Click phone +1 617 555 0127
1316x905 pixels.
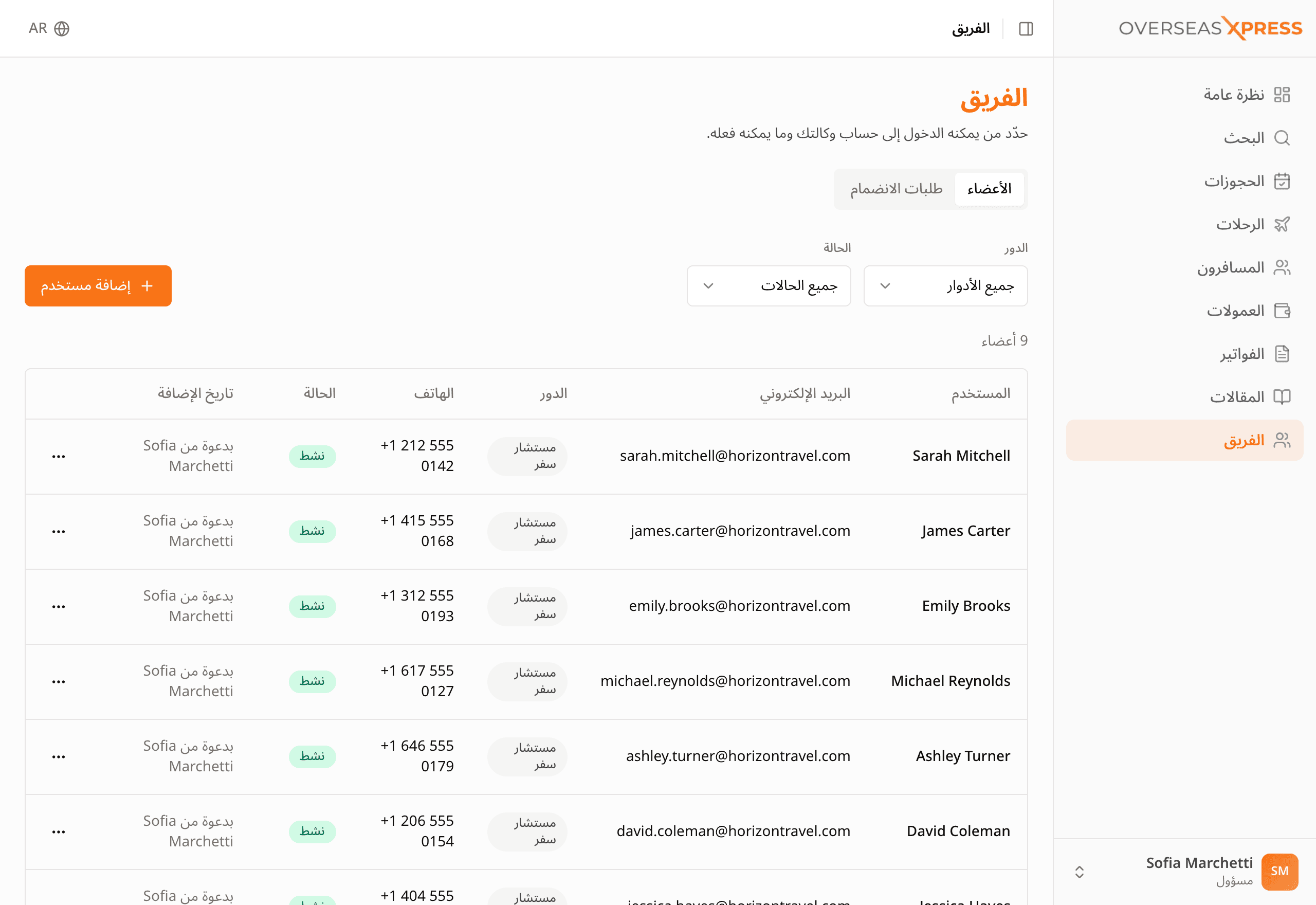point(416,681)
